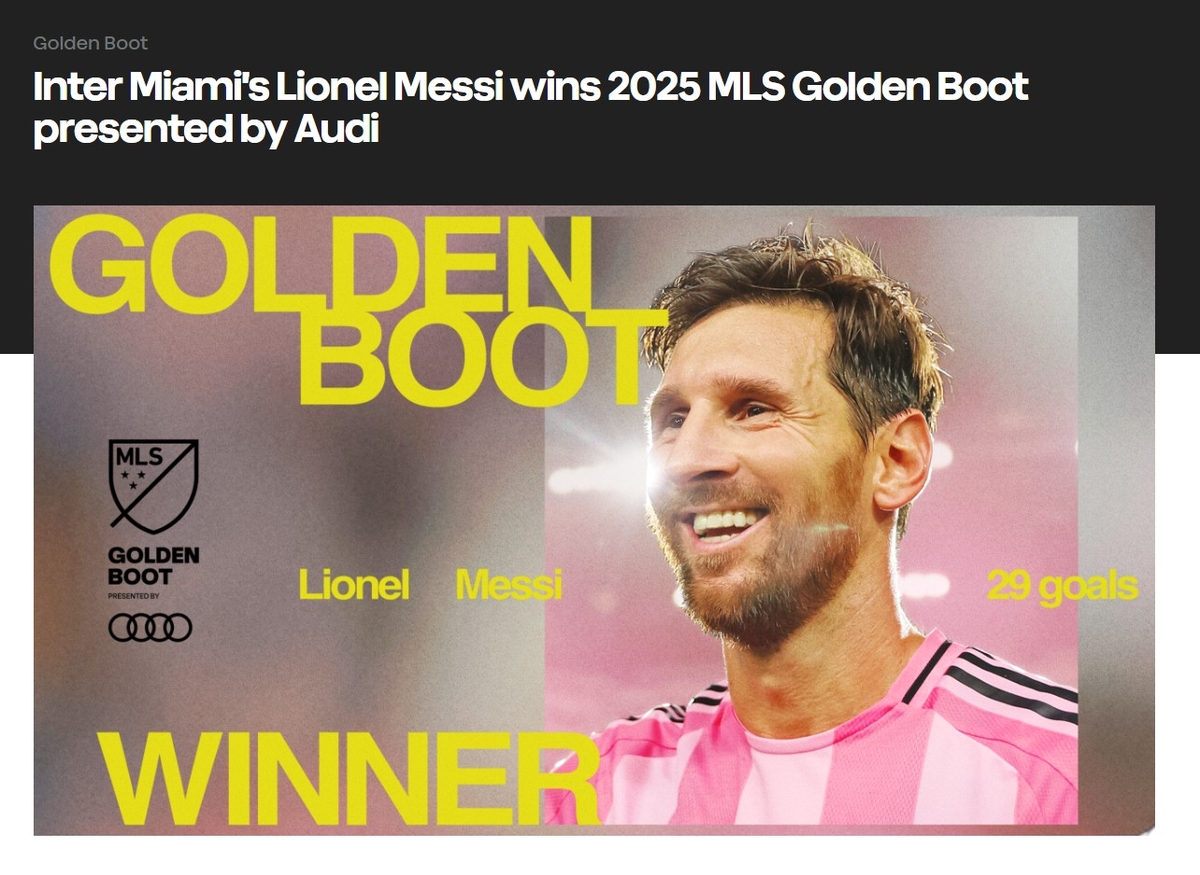
Task: Click the small PRESENTED BY text
Action: coord(133,596)
